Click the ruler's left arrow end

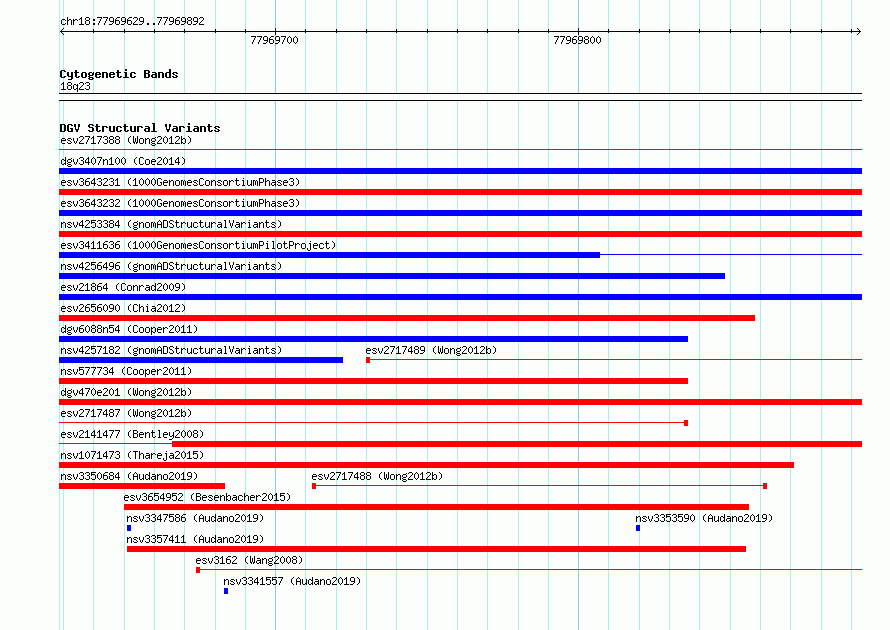tap(62, 31)
